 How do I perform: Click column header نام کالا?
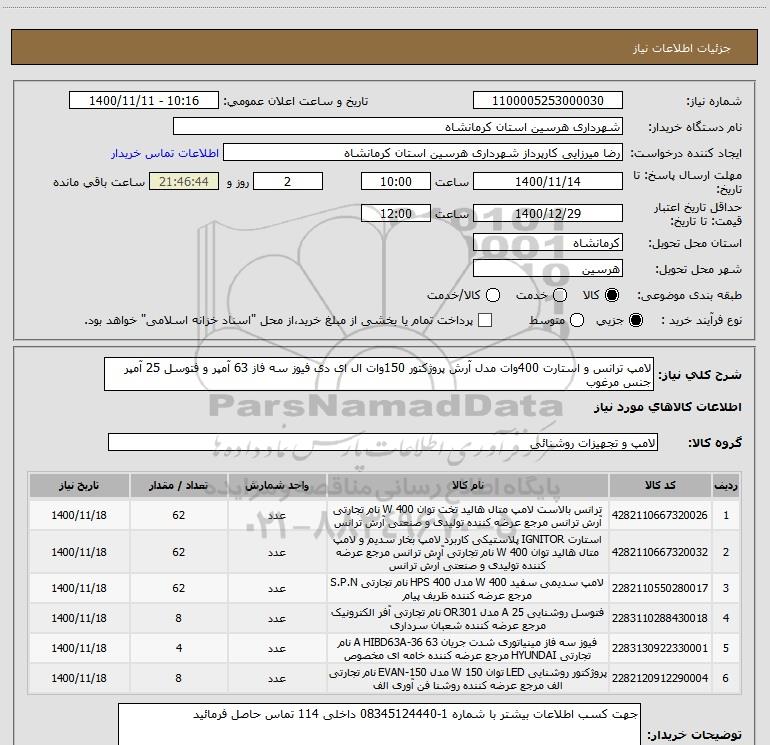point(468,486)
